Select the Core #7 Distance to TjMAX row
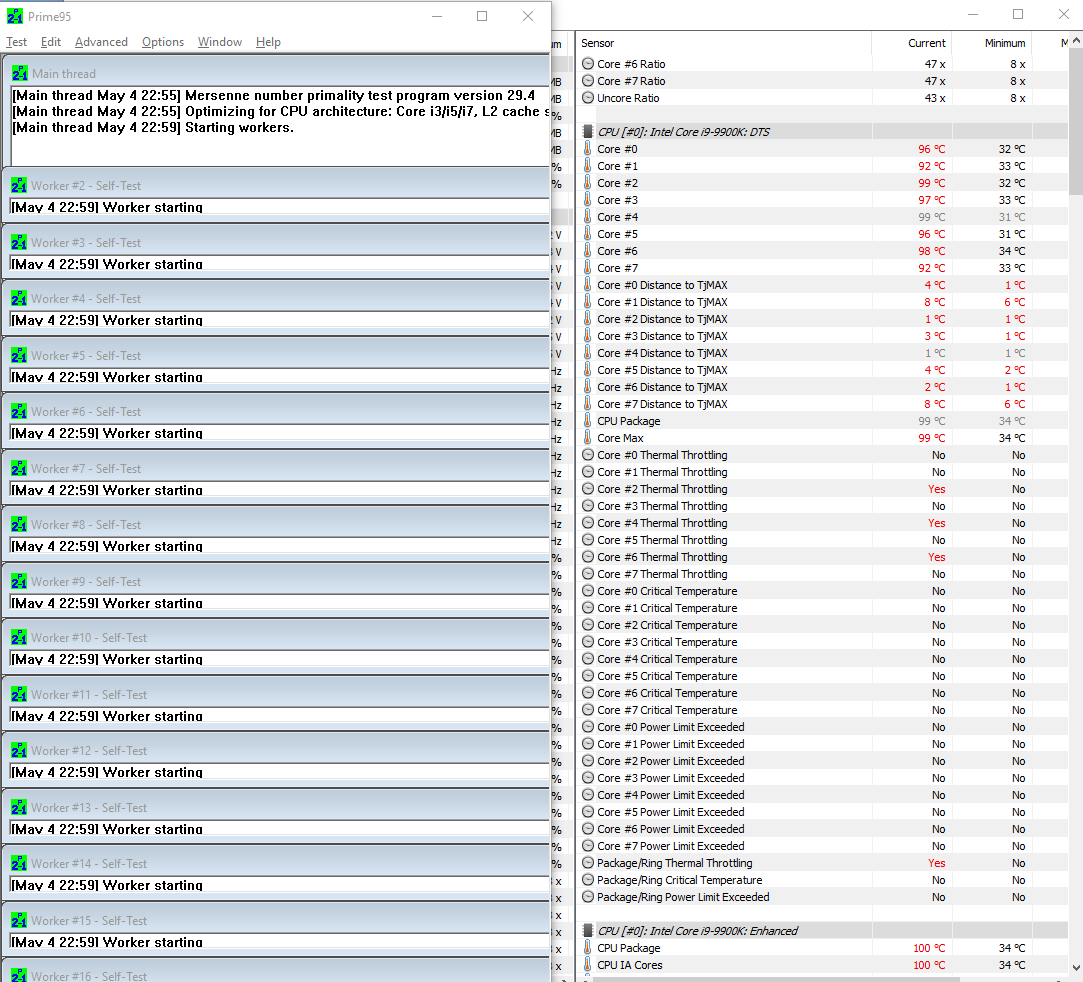 pos(822,404)
